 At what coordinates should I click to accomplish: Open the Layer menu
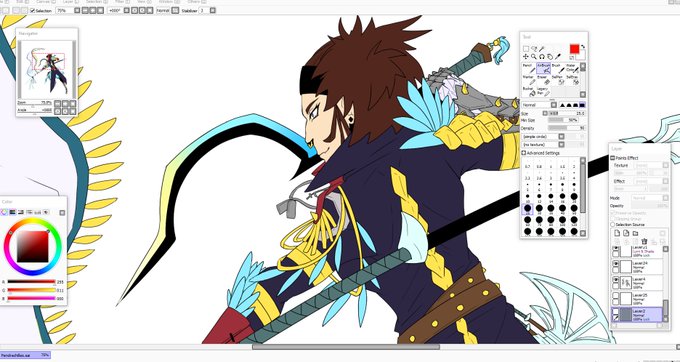point(71,2)
